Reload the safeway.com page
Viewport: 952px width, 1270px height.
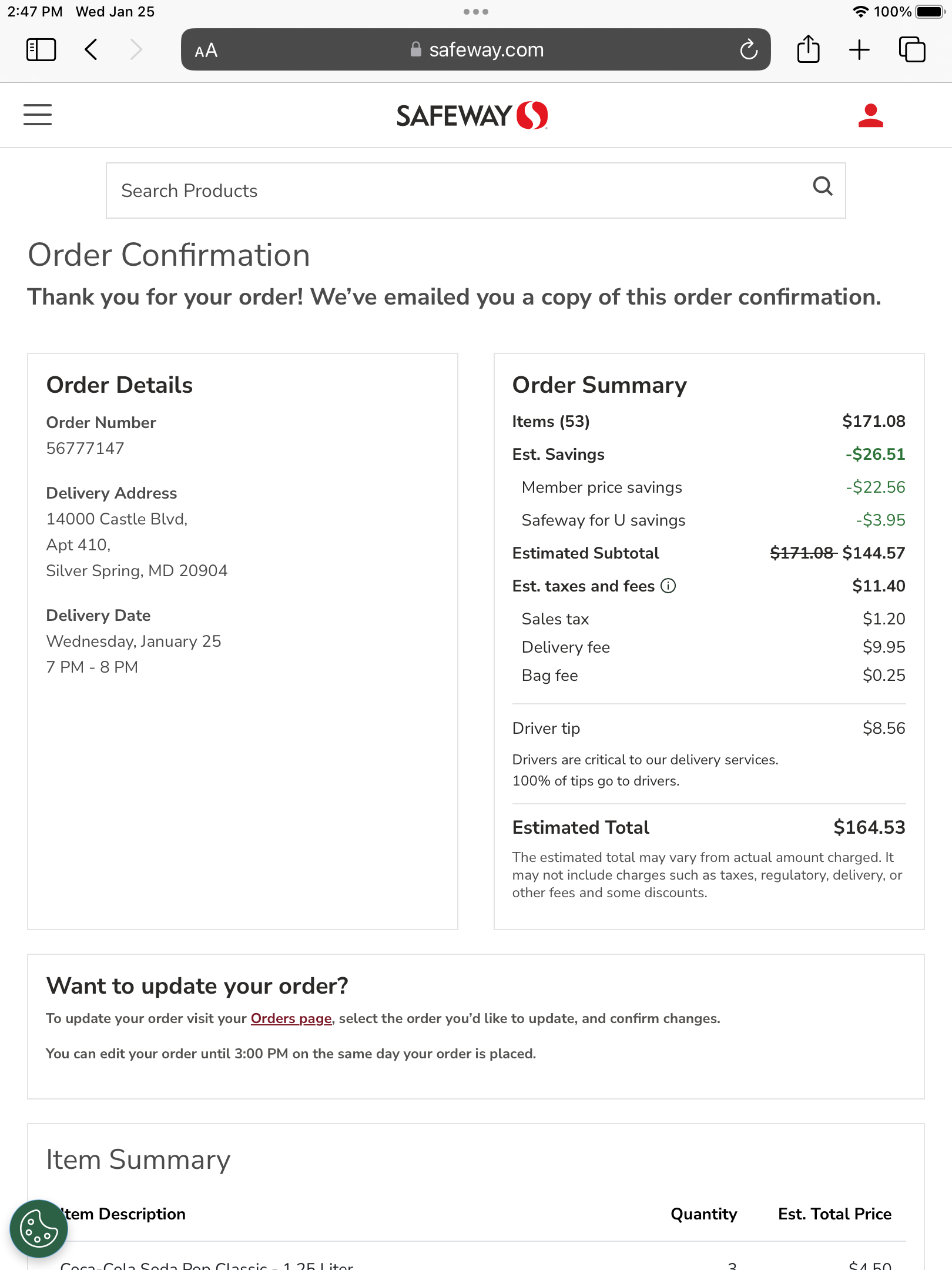click(749, 50)
